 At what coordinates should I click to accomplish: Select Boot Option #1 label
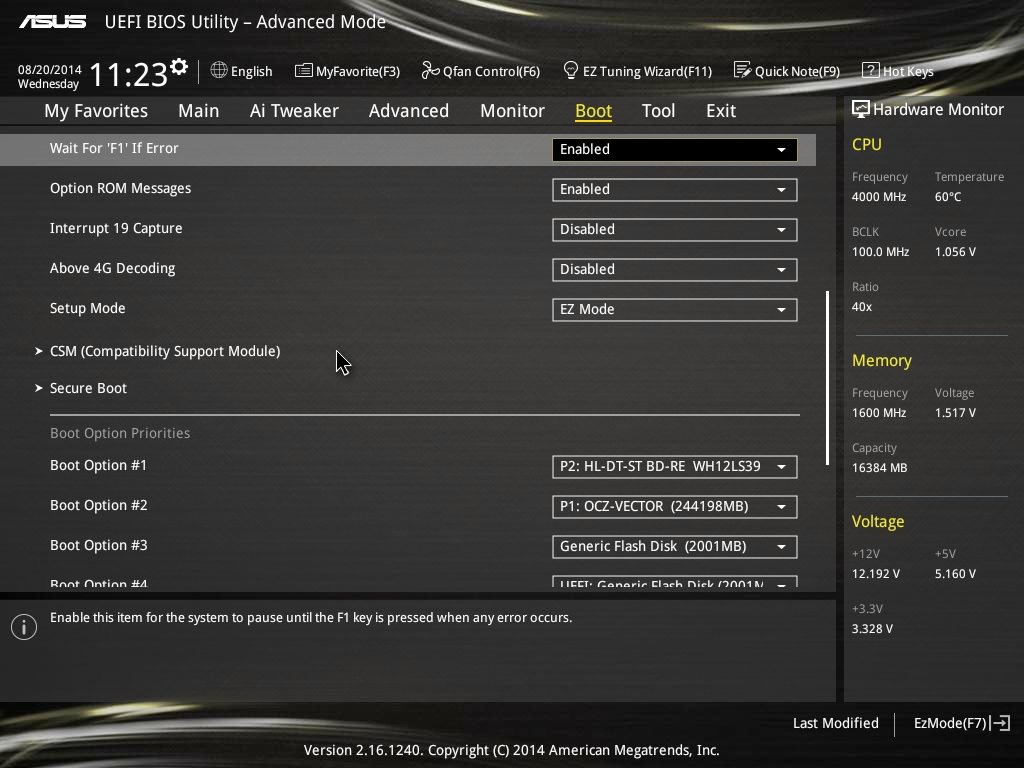point(99,465)
